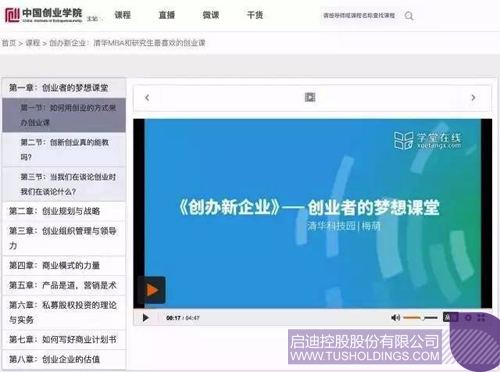
Task: Click the 中国创业学院 logo
Action: (44, 15)
